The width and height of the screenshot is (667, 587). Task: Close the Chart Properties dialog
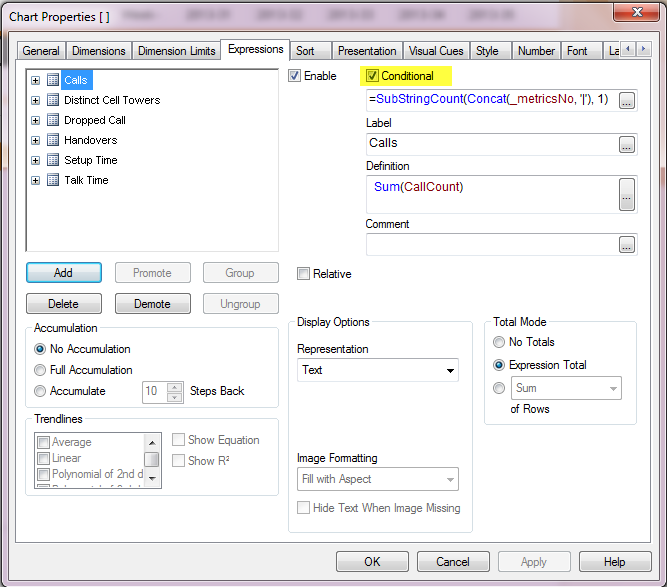pos(637,12)
